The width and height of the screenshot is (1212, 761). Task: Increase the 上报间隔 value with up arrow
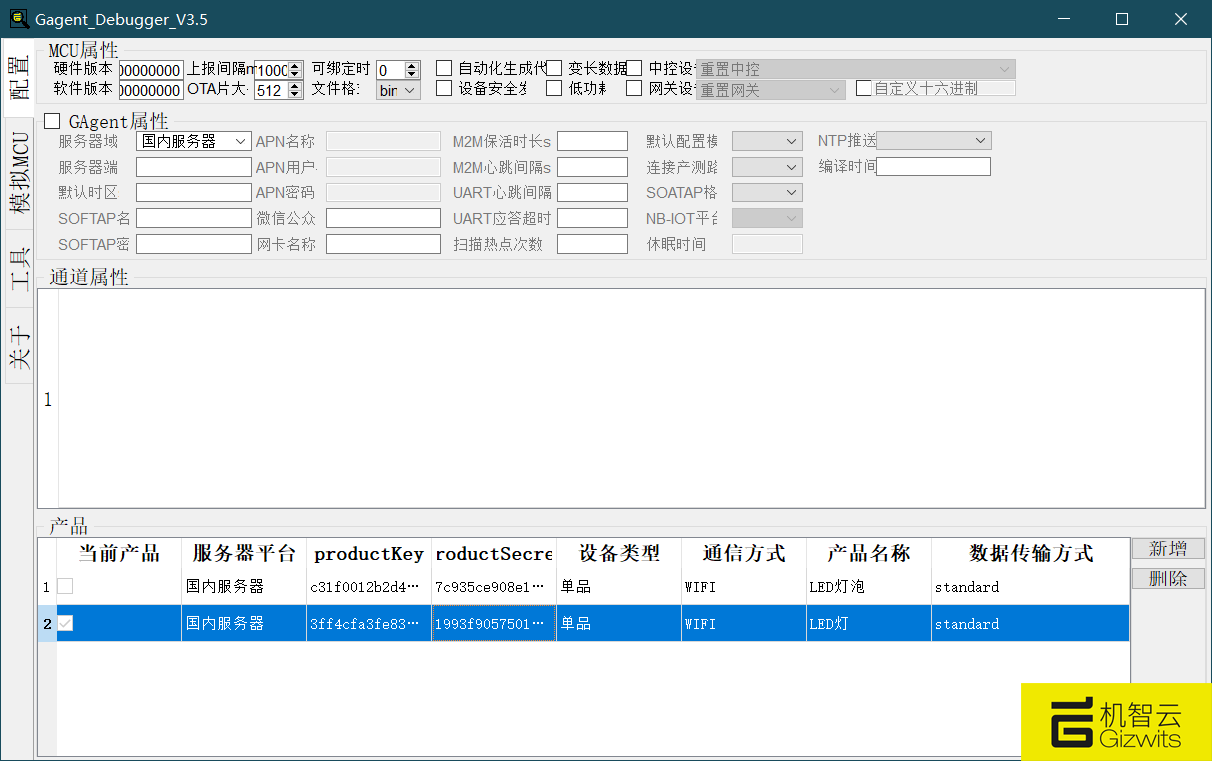pyautogui.click(x=295, y=66)
